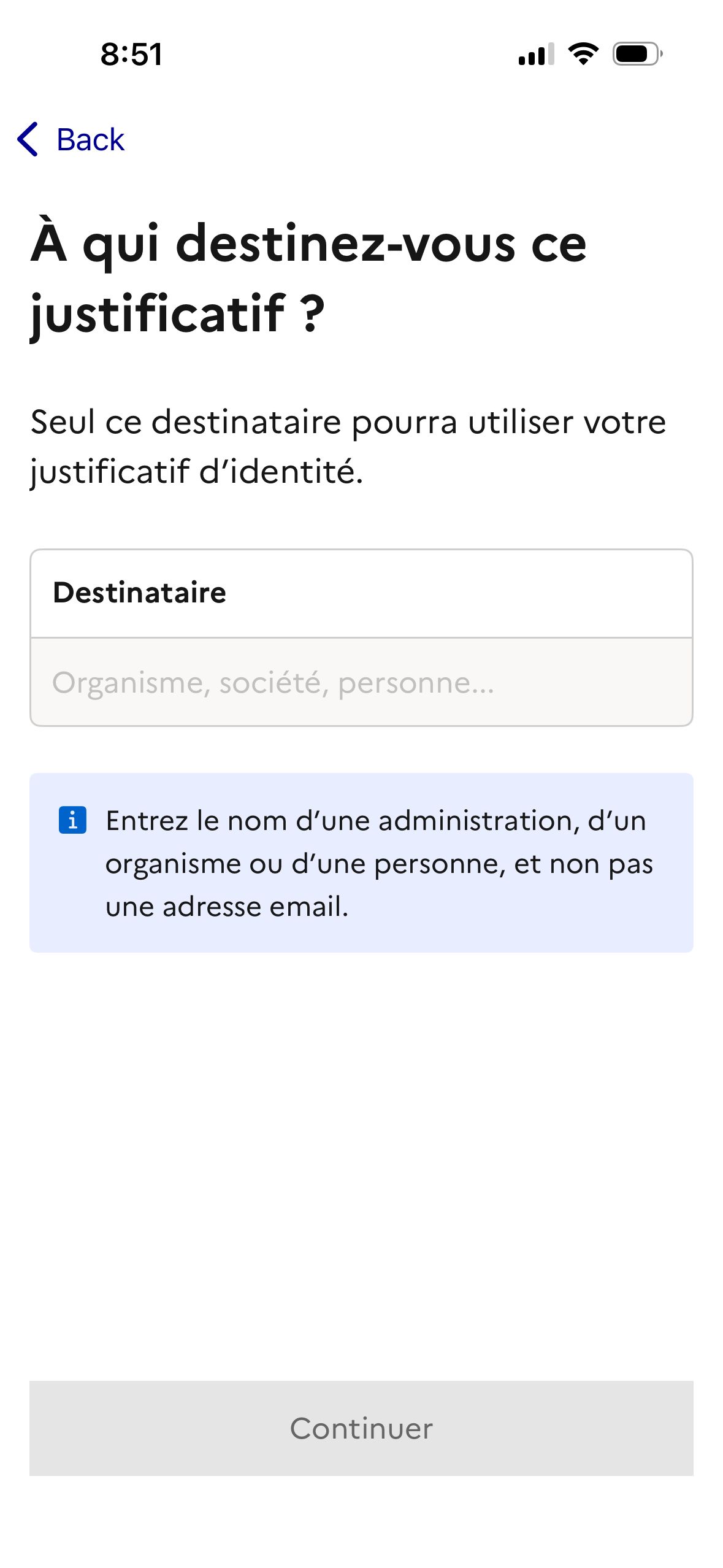The width and height of the screenshot is (723, 1568).
Task: Click the heading text "justificatif ?"
Action: click(x=178, y=313)
